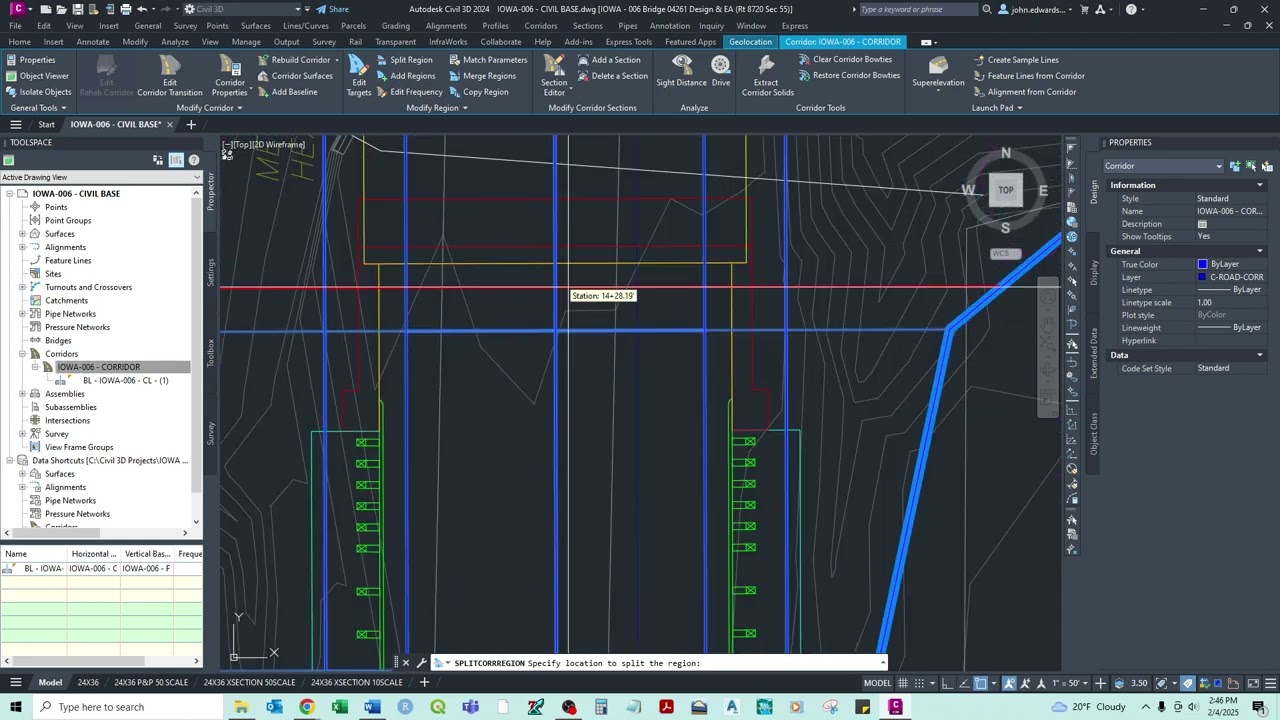Expand Pipe Networks tree node

22,314
